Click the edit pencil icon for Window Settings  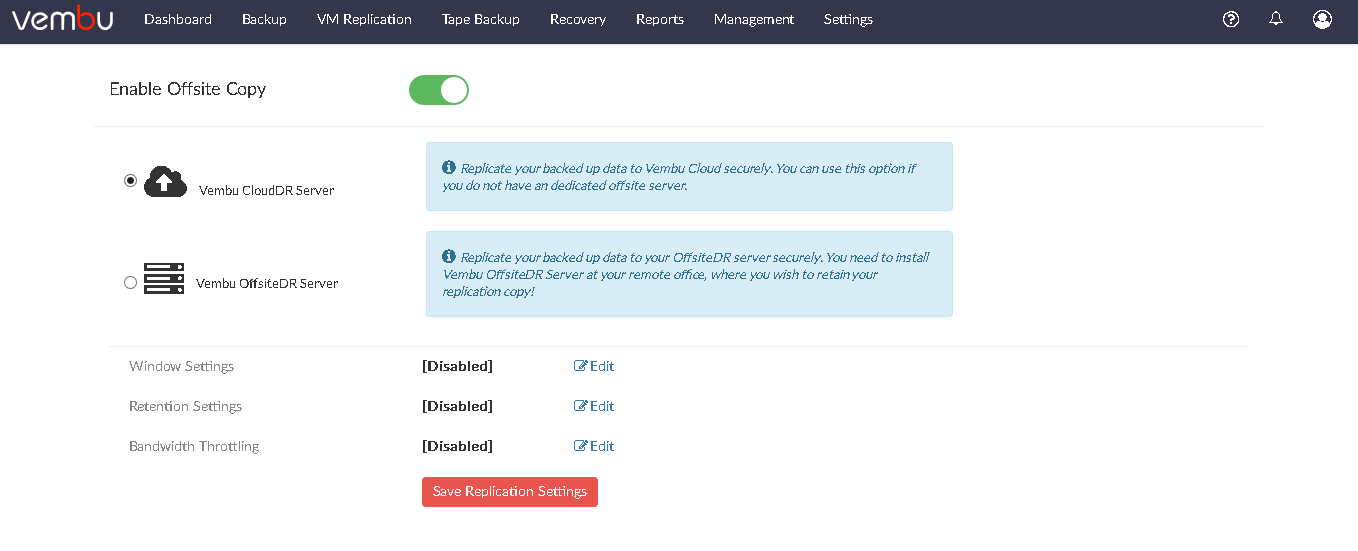(580, 366)
